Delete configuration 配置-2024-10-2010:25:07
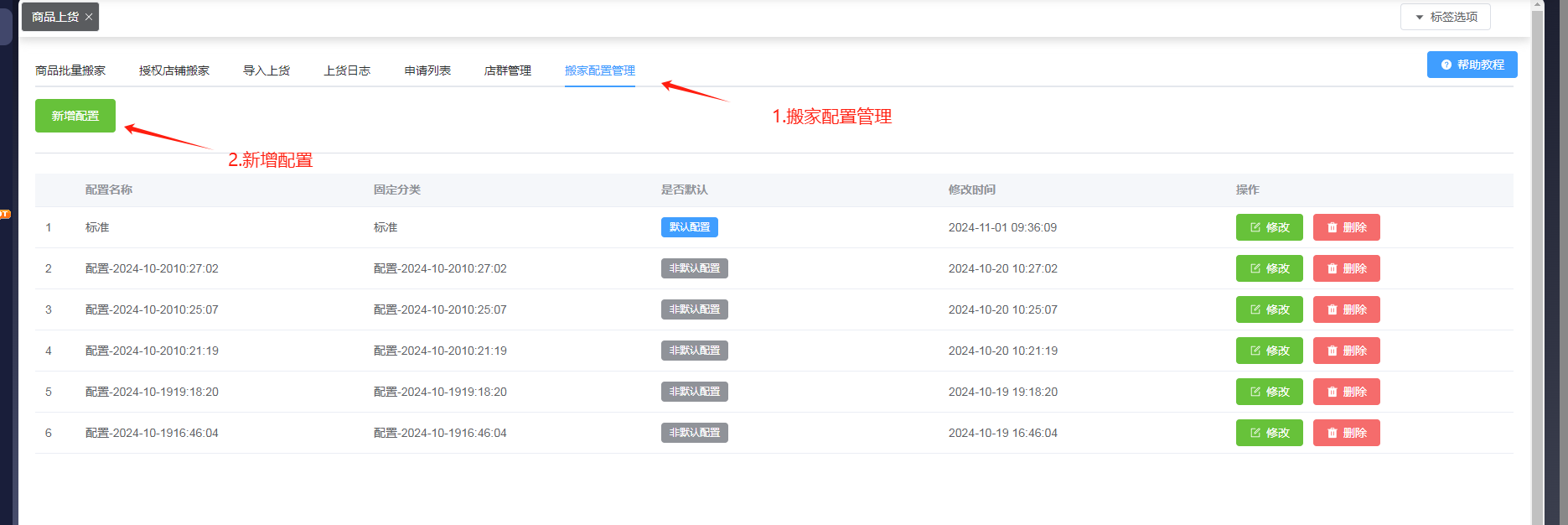 point(1346,309)
